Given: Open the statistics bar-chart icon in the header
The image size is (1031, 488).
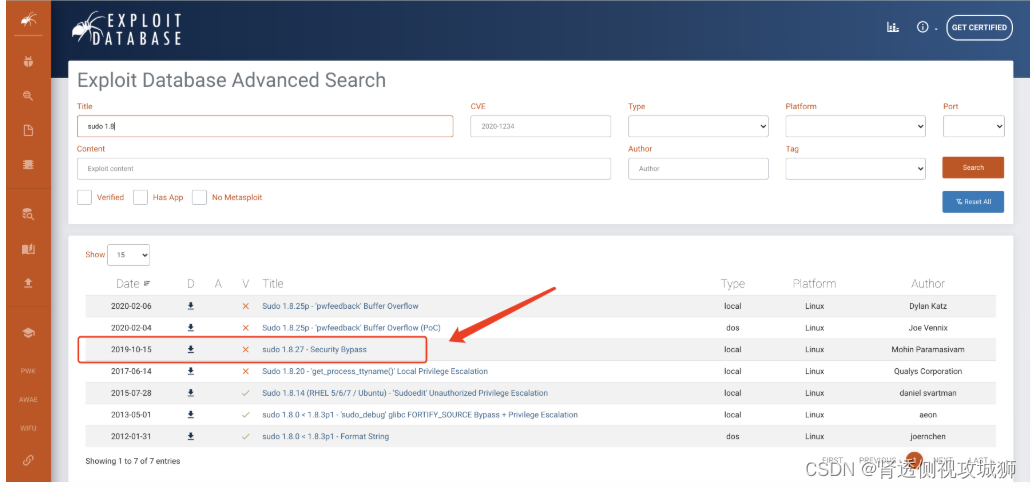Looking at the screenshot, I should coord(892,28).
